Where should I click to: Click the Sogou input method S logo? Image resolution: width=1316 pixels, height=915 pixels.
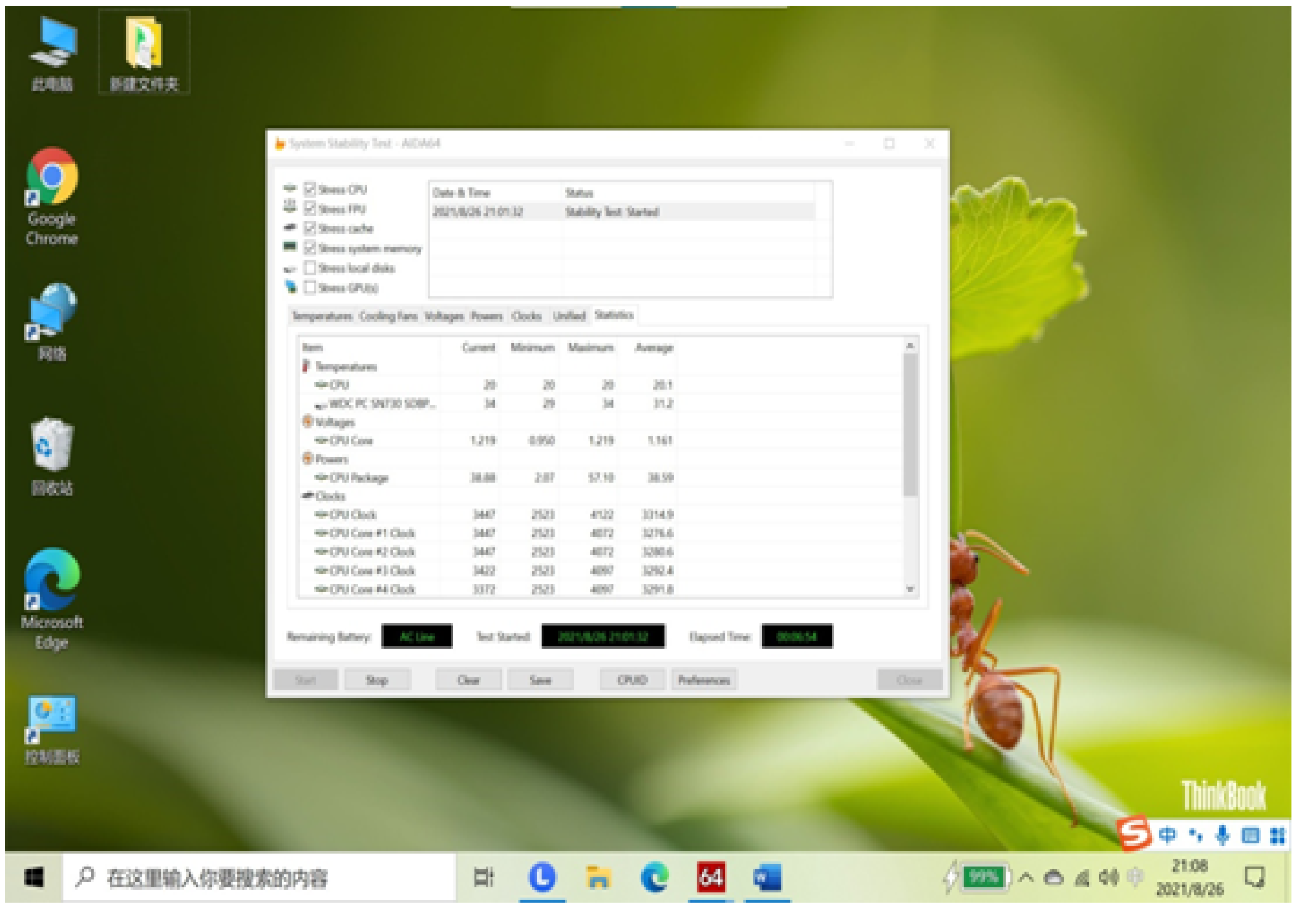point(1134,833)
